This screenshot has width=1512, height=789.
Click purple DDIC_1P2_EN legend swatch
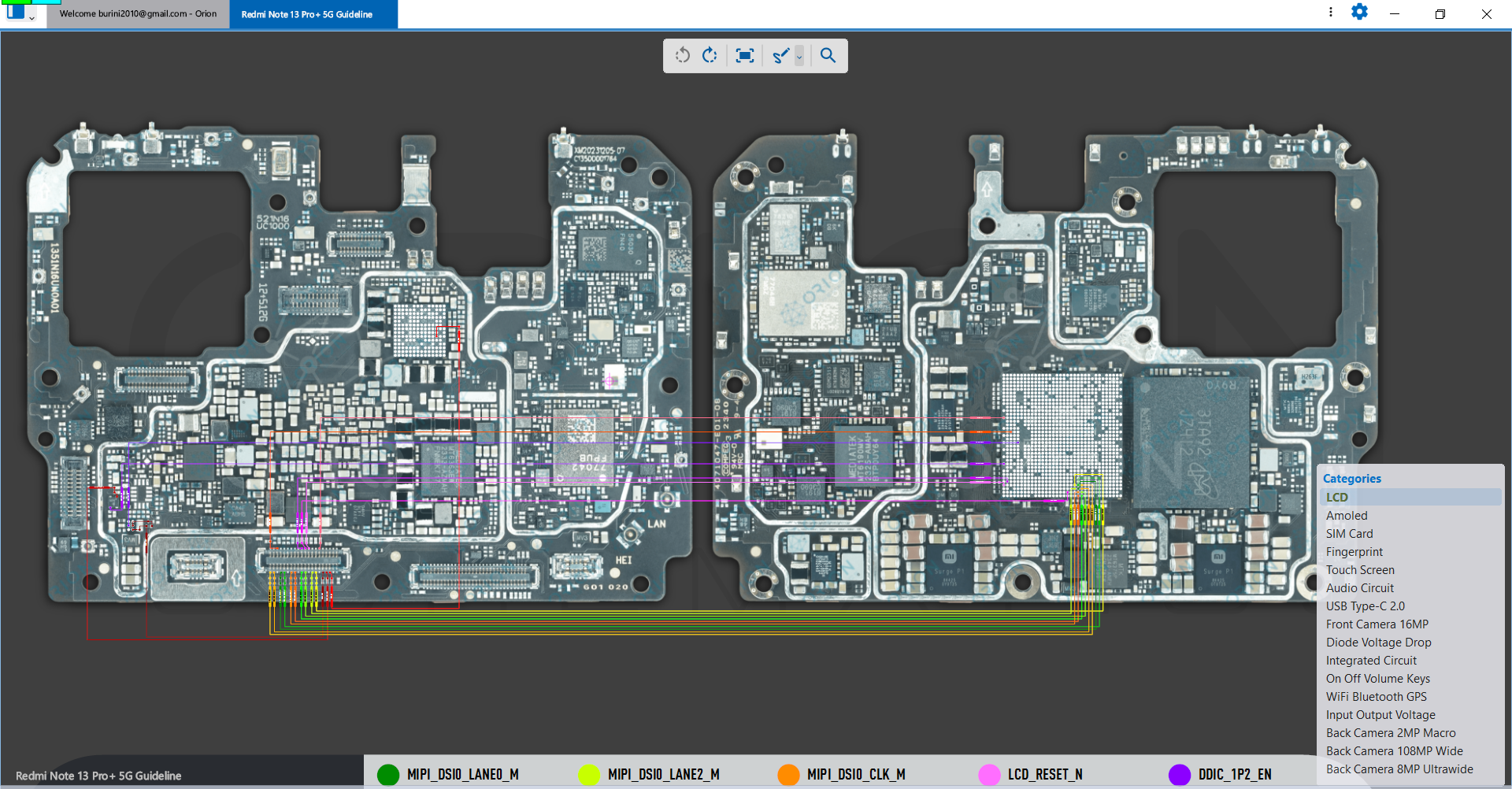point(1180,774)
